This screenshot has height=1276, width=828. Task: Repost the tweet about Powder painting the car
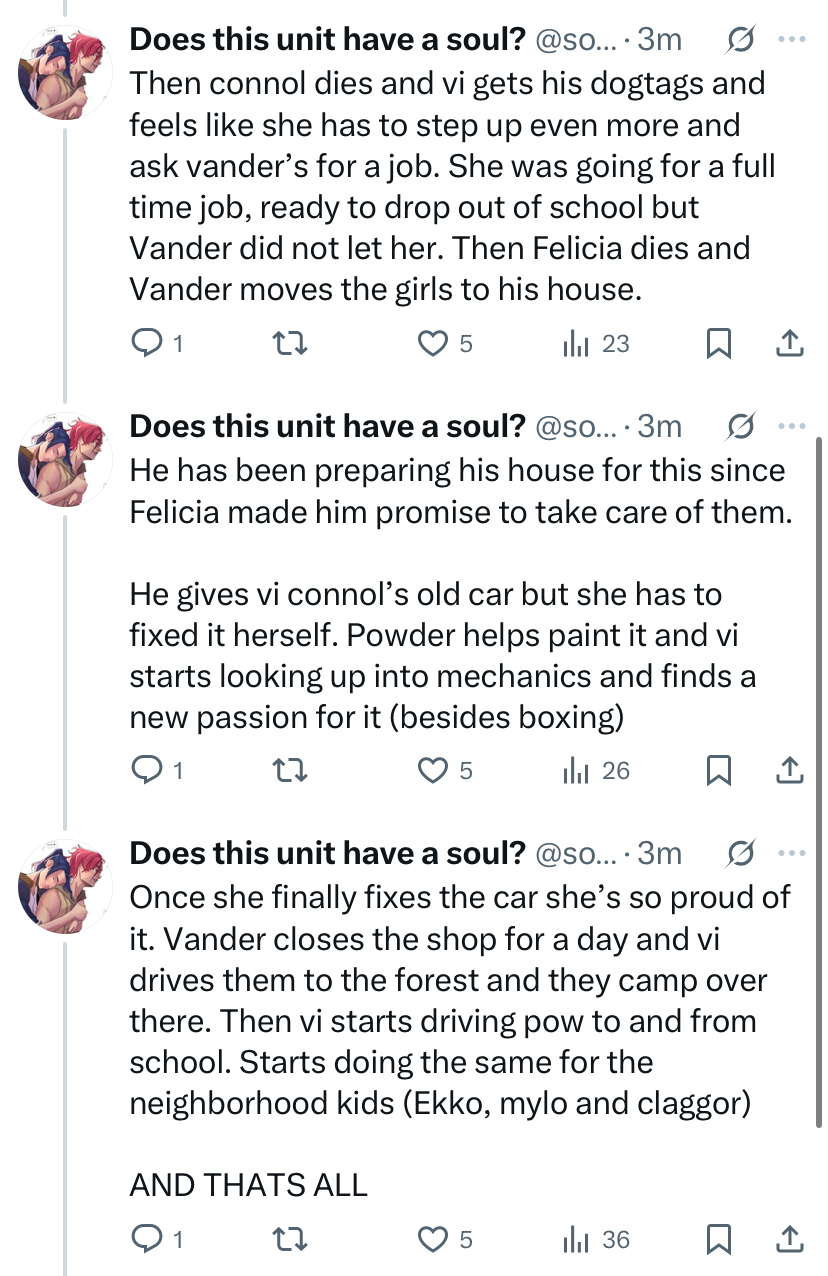coord(290,770)
